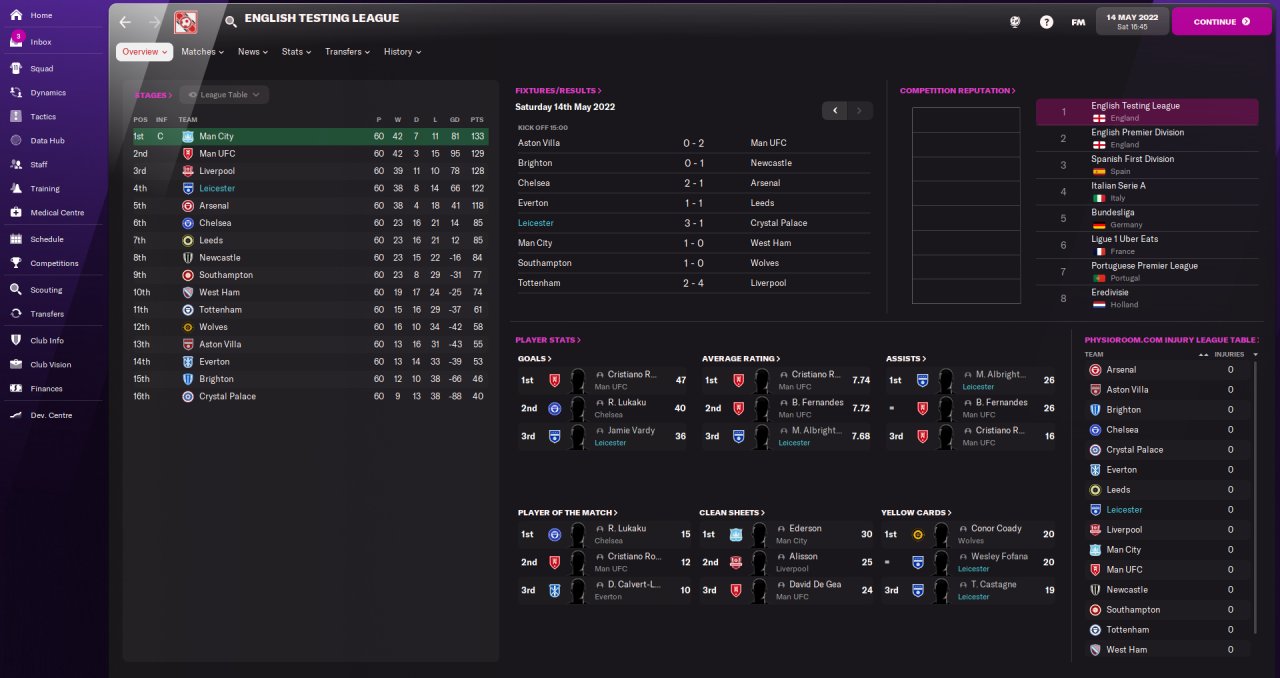Click the date 14 May 2022 button

pyautogui.click(x=1133, y=21)
